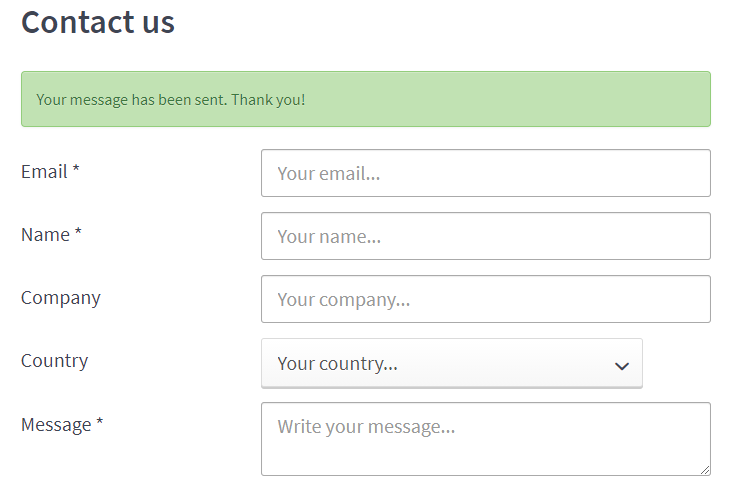Select the 'Your country...' placeholder text
The height and width of the screenshot is (485, 739).
point(337,364)
